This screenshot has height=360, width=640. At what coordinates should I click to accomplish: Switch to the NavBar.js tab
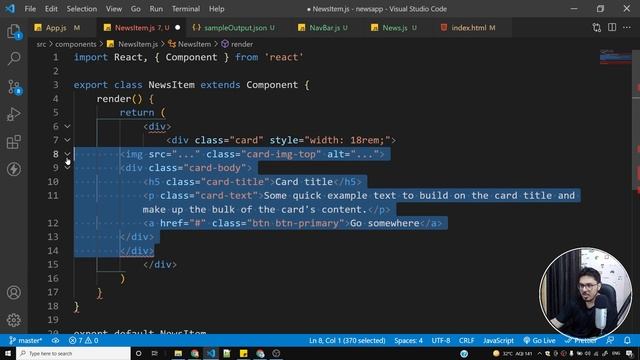pos(324,28)
